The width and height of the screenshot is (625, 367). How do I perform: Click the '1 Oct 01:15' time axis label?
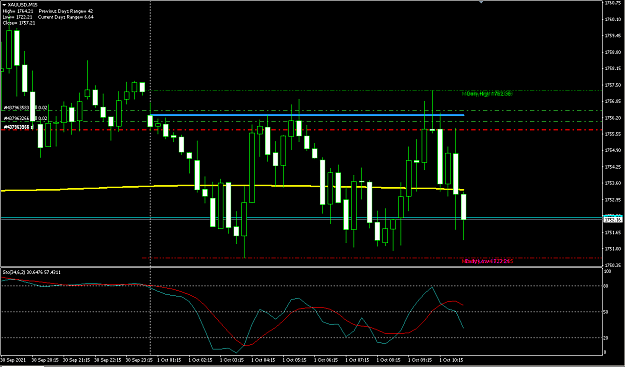coord(169,360)
